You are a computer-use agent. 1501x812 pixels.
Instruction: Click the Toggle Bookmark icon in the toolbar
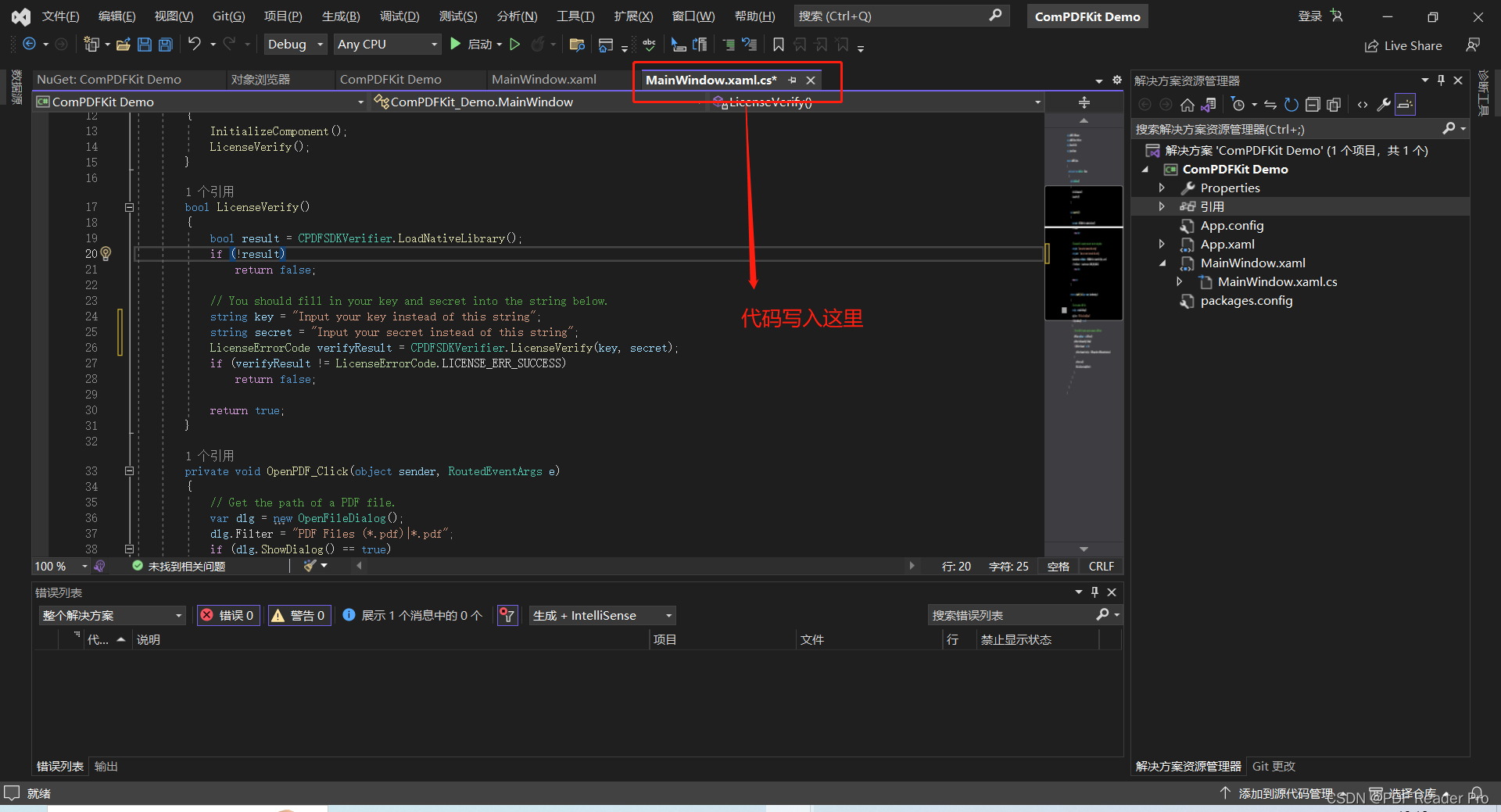click(x=779, y=45)
